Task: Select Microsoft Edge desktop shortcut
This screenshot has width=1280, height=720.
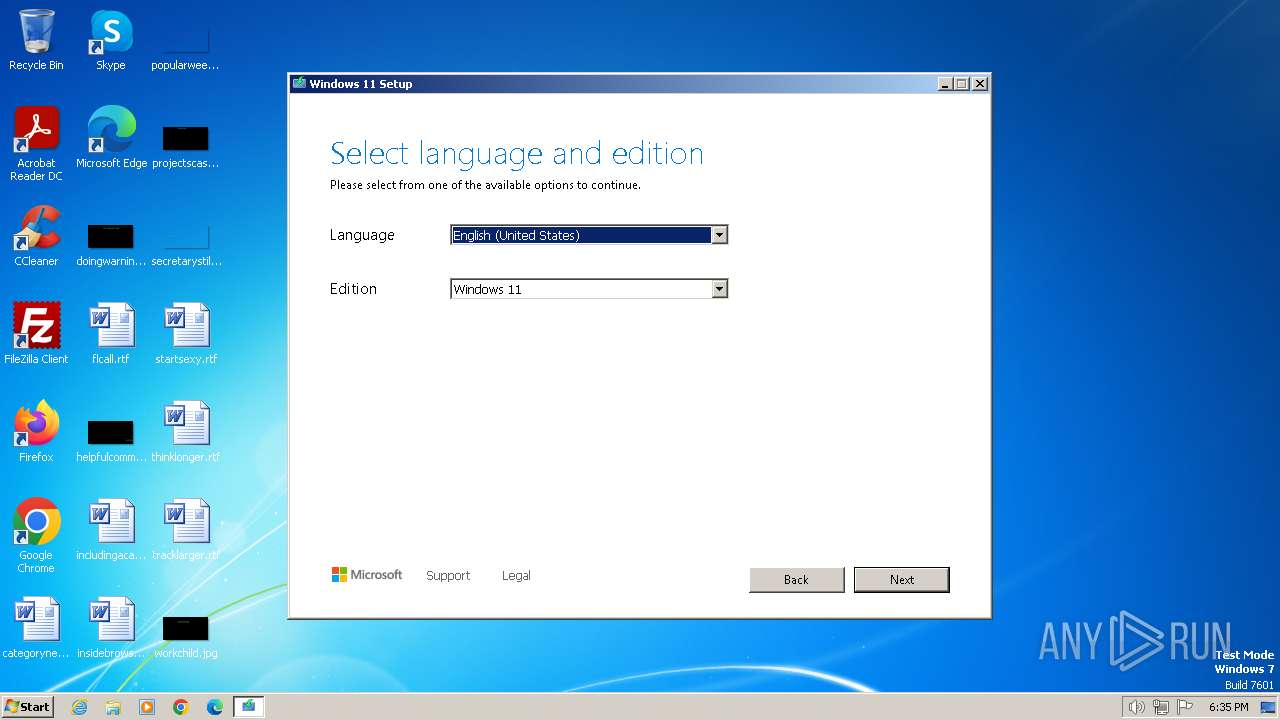Action: [111, 137]
